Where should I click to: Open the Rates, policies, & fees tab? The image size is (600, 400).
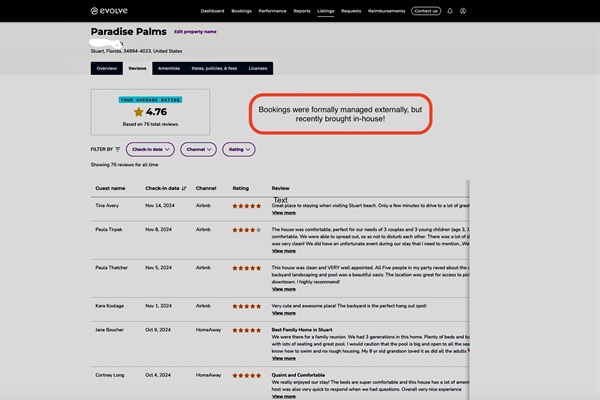click(x=214, y=68)
